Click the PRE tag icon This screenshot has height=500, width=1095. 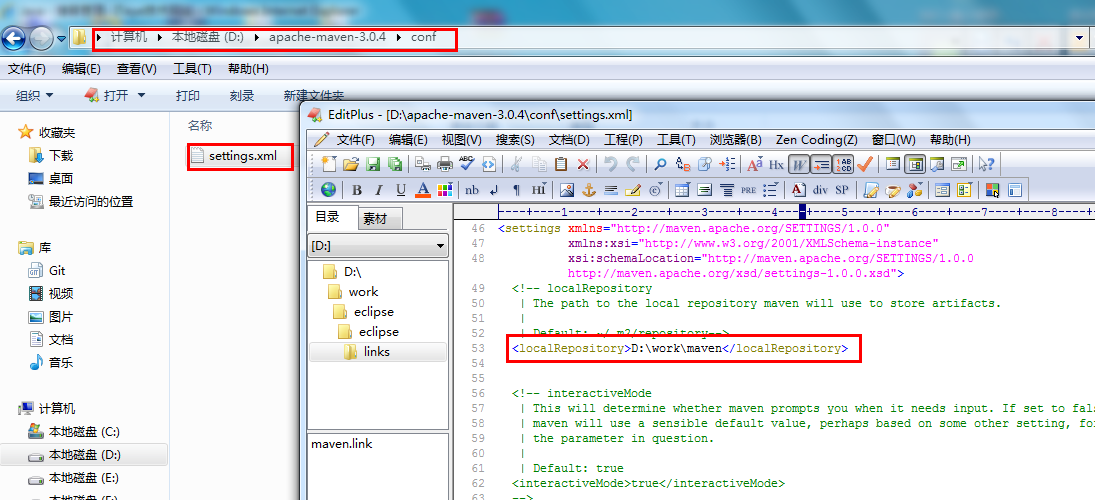[749, 190]
